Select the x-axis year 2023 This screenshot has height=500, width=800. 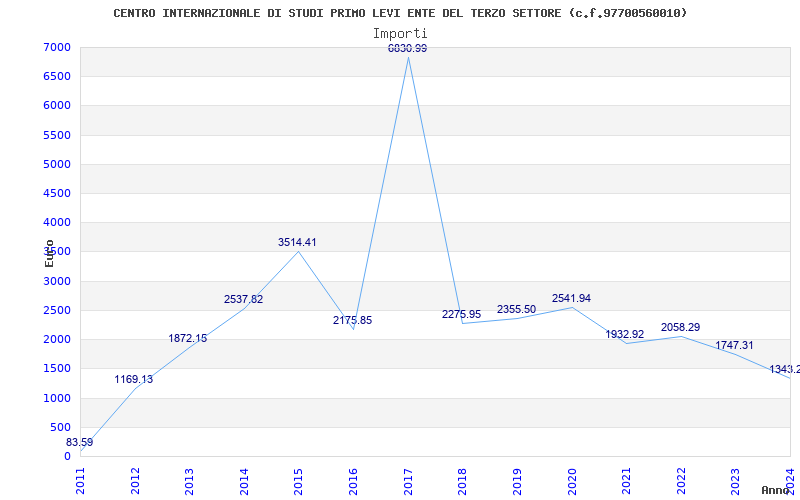[735, 482]
